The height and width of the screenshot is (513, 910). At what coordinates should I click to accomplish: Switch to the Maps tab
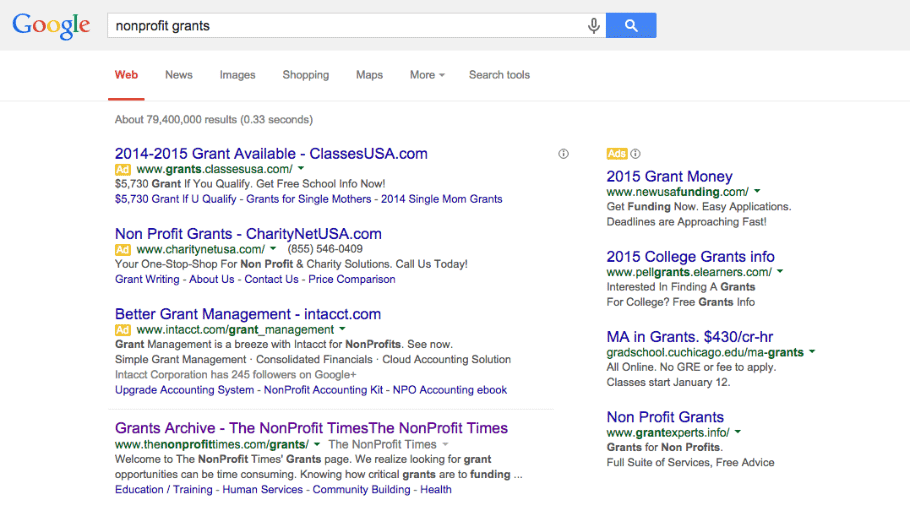[x=369, y=75]
